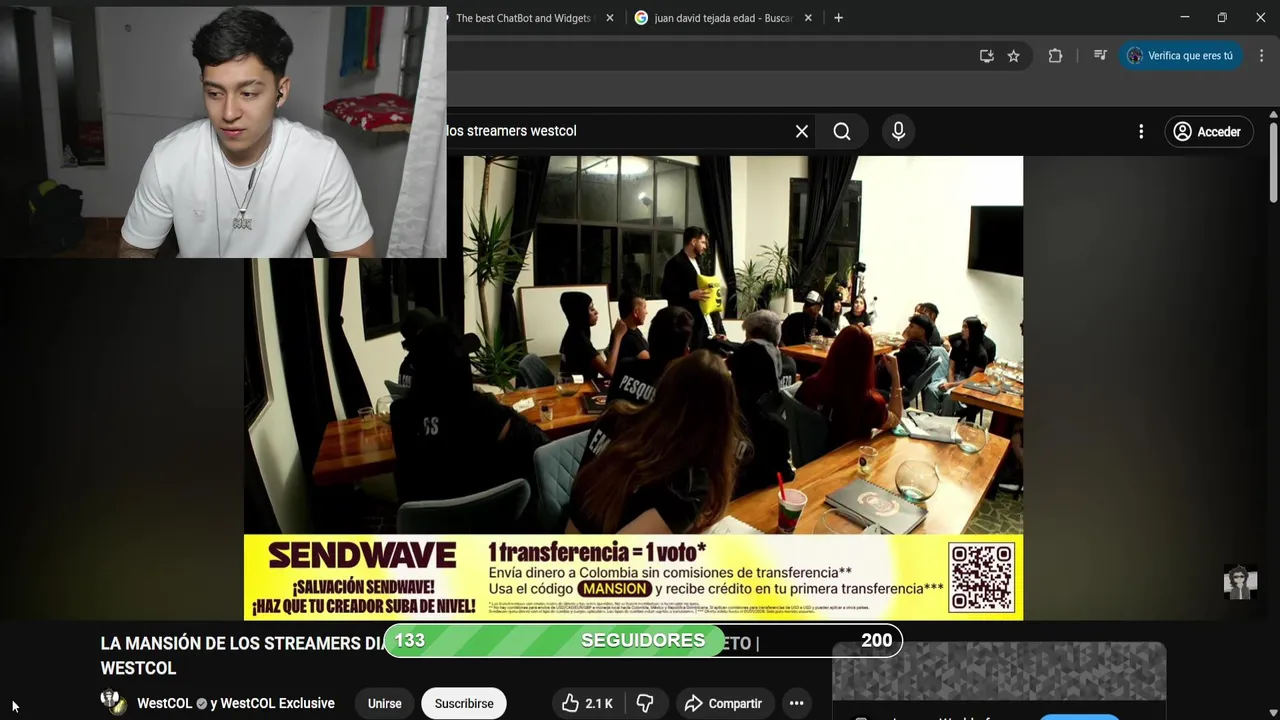
Task: Click the Suscribirse button
Action: (464, 703)
